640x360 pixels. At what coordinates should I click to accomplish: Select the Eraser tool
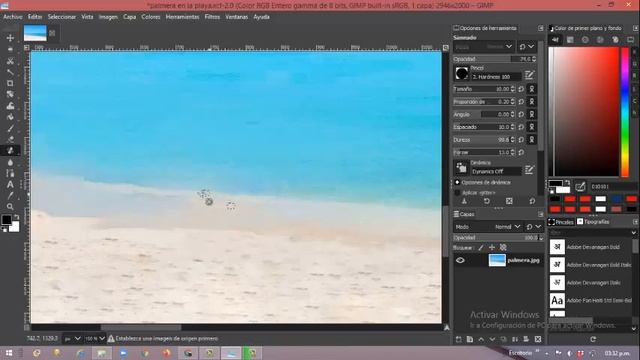point(10,139)
